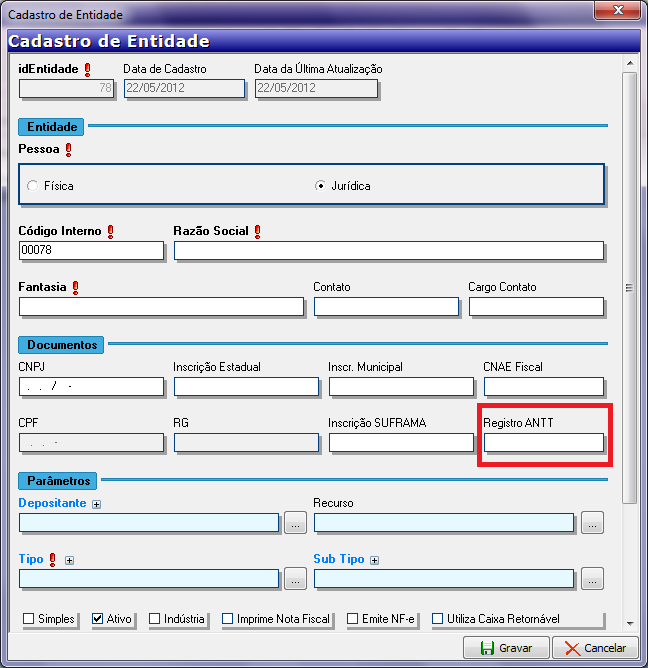The width and height of the screenshot is (648, 668).
Task: Expand the plus icon next to Sub Tipo
Action: click(x=374, y=560)
